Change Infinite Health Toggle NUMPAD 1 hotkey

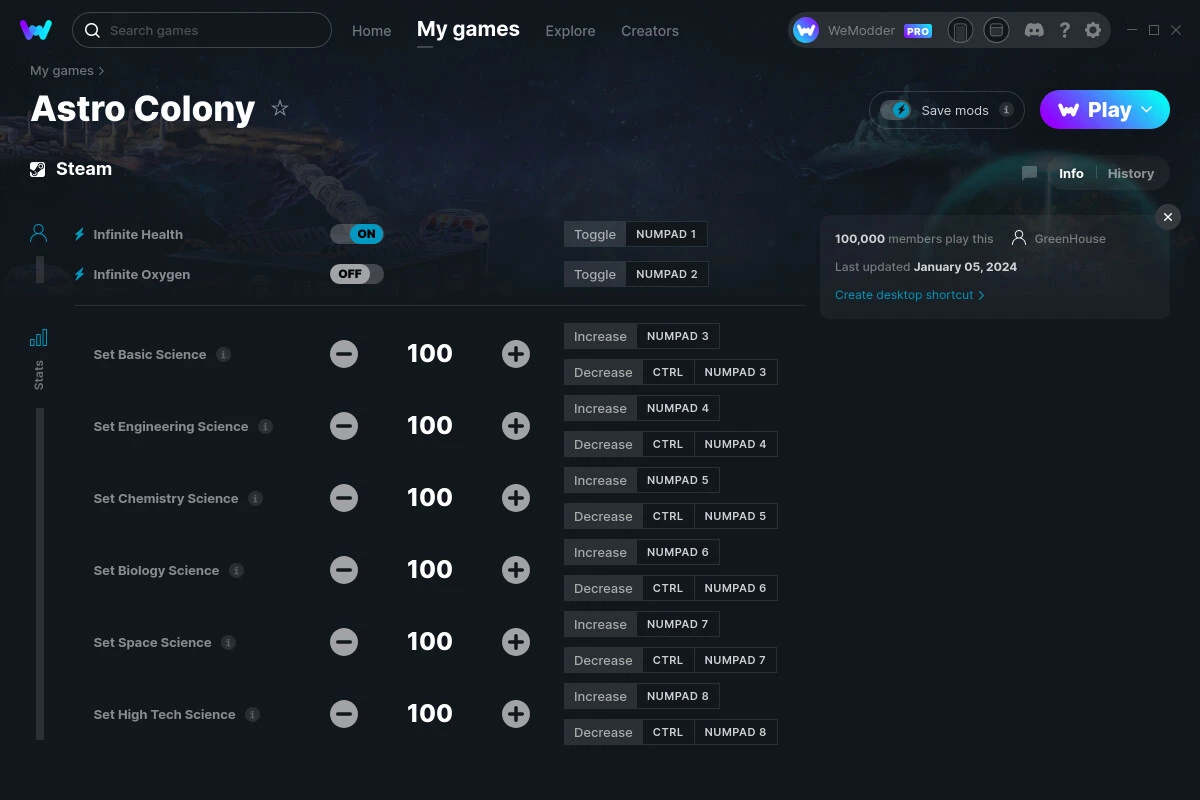[636, 234]
